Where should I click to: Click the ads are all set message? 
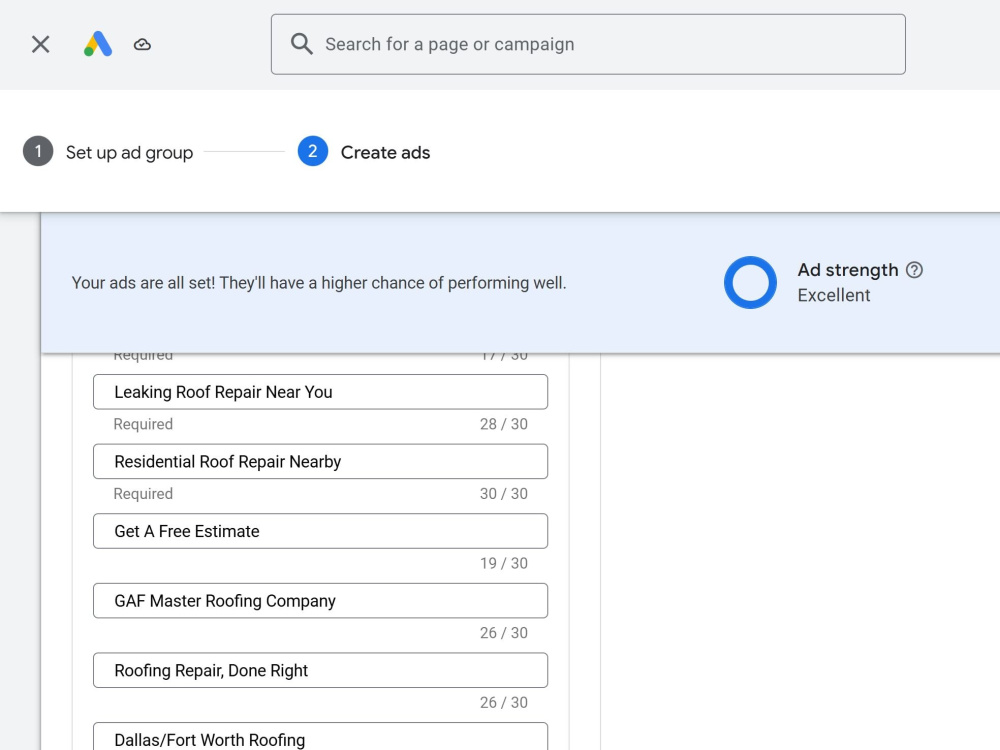tap(319, 283)
